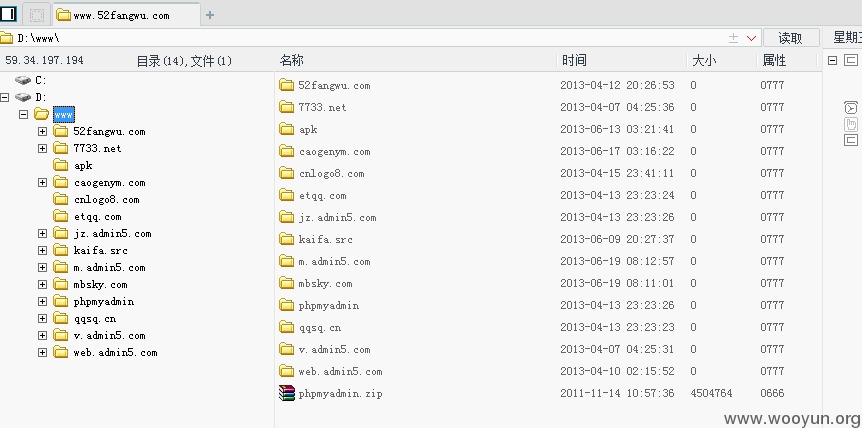Expand caogenym.com in the tree

pyautogui.click(x=42, y=182)
